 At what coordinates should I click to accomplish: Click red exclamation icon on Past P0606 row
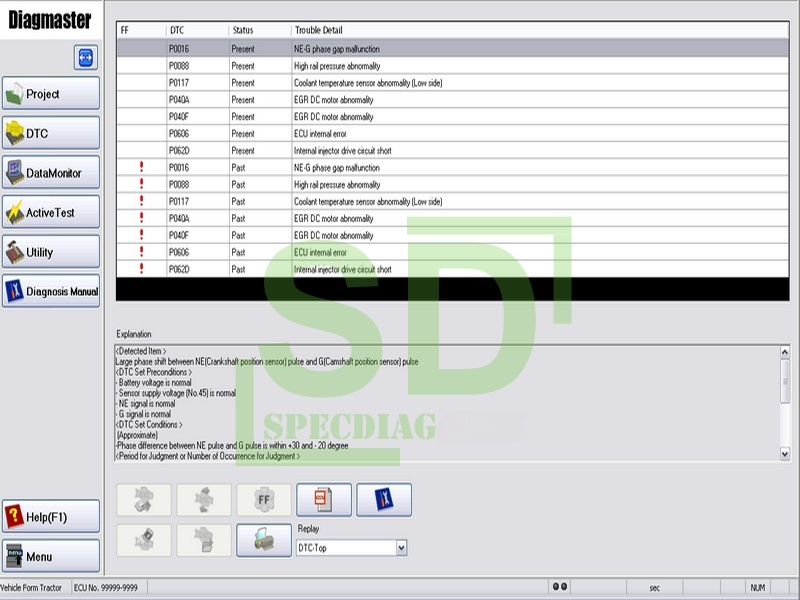[x=141, y=252]
